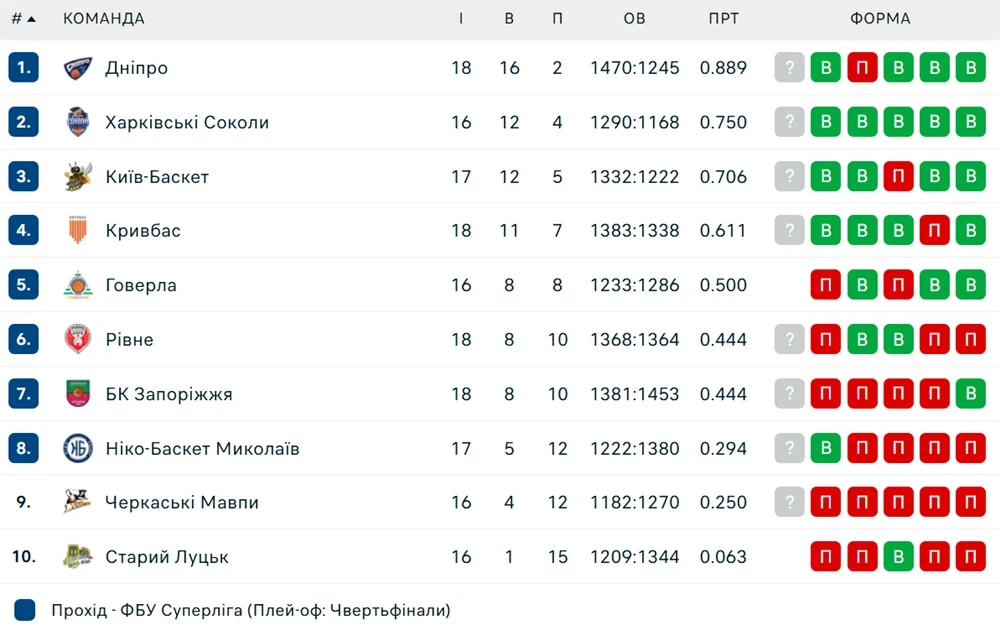Viewport: 1000px width, 630px height.
Task: Click the Рівне team logo
Action: coord(78,339)
